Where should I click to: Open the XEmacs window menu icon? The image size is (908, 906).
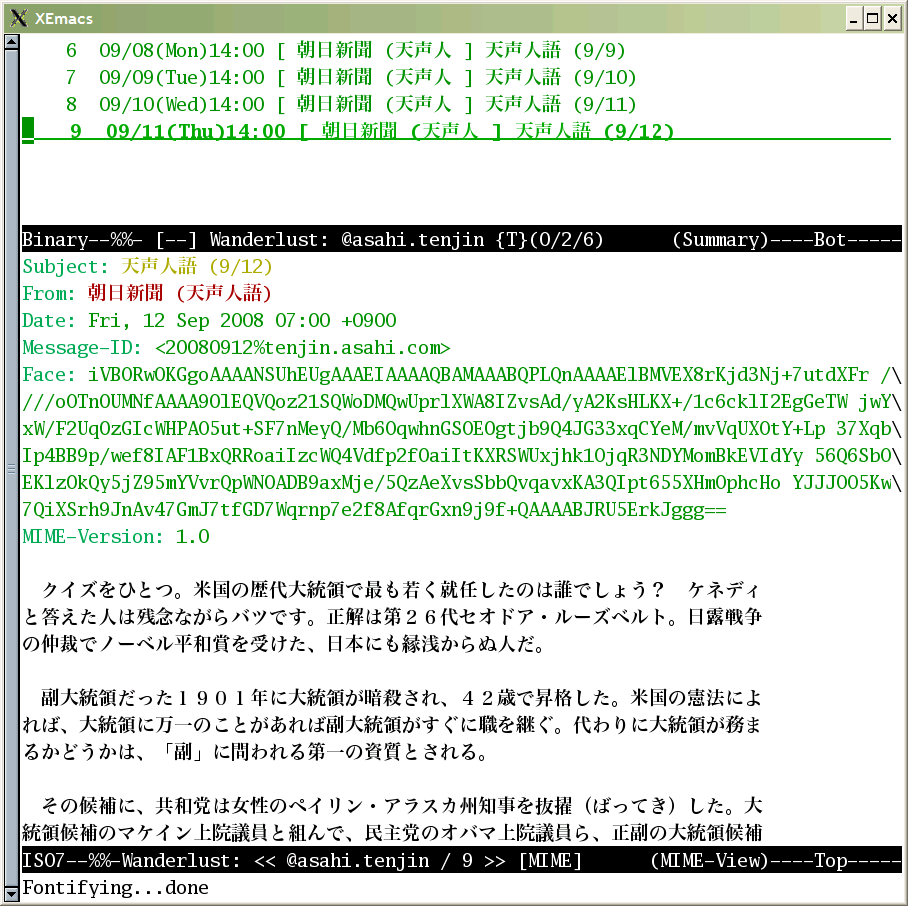tap(18, 19)
